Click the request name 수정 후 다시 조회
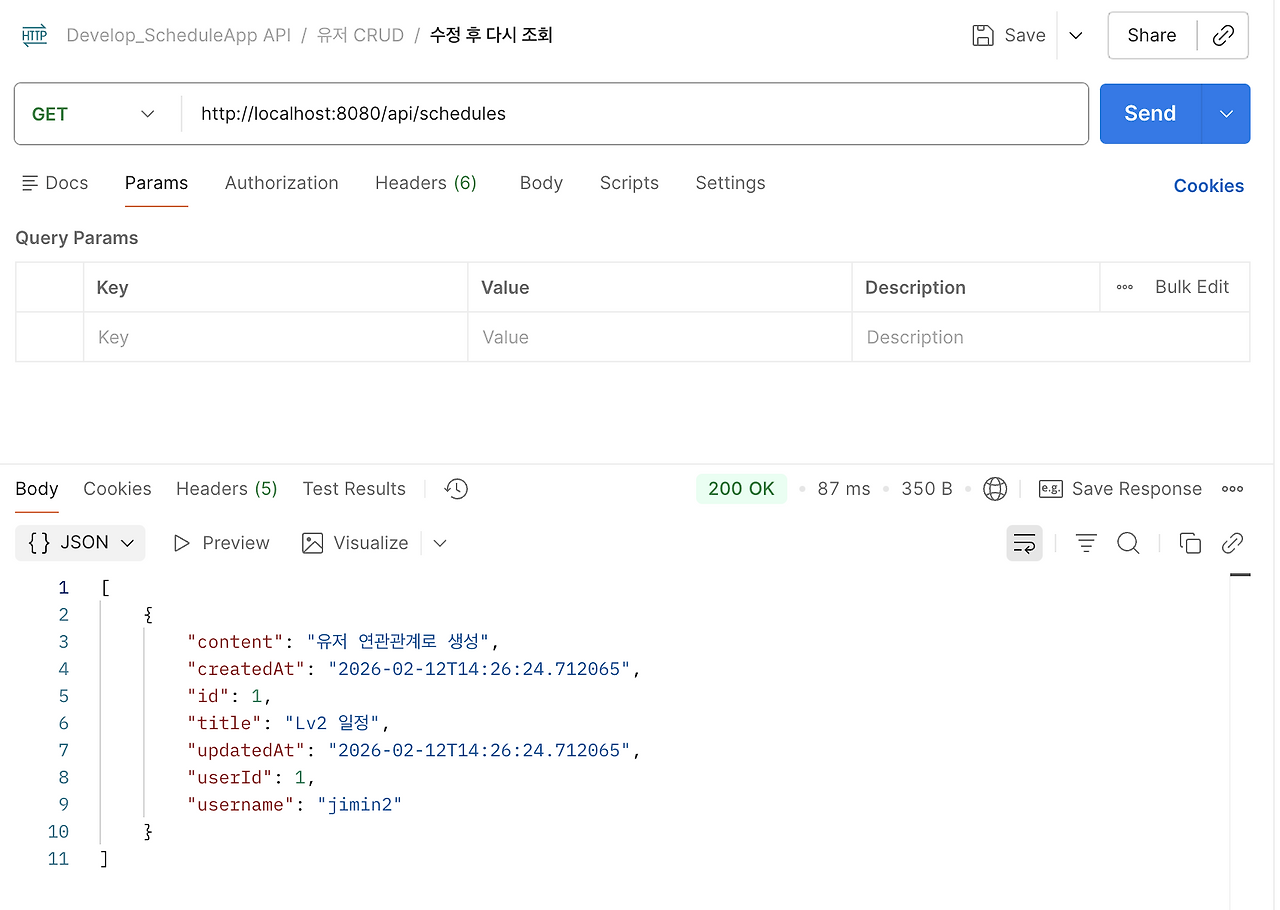The height and width of the screenshot is (910, 1280). point(491,36)
